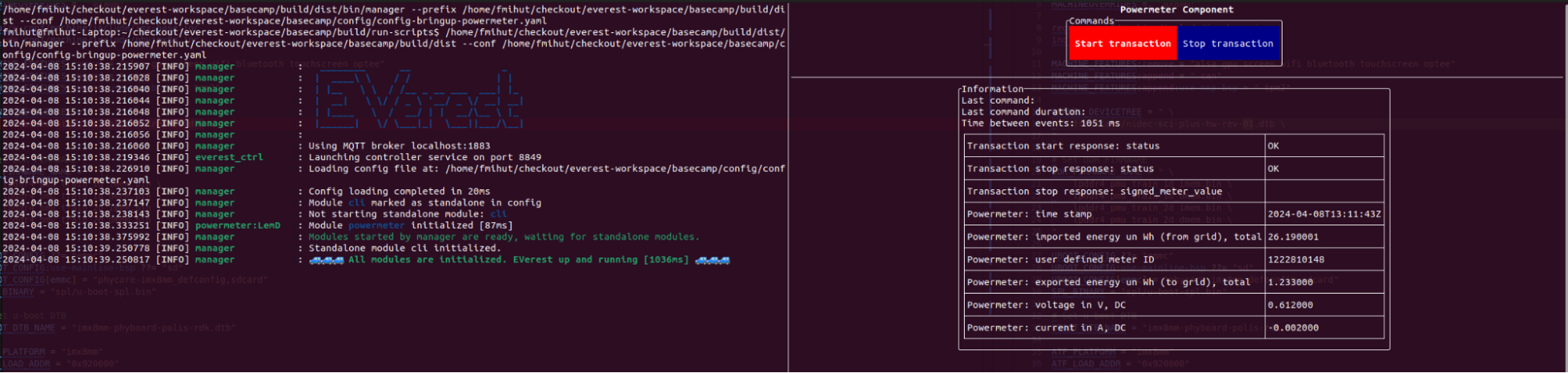Click the 'Using MQTT broker localhost:1883' log line
Image resolution: width=1568 pixels, height=373 pixels.
click(398, 146)
